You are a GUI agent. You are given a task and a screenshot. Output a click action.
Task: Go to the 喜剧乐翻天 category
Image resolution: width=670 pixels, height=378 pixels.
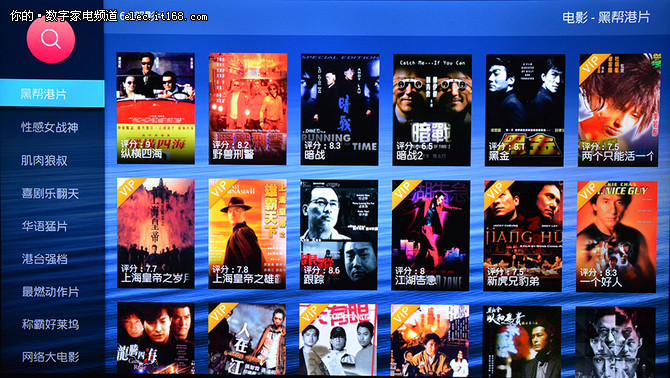click(50, 193)
